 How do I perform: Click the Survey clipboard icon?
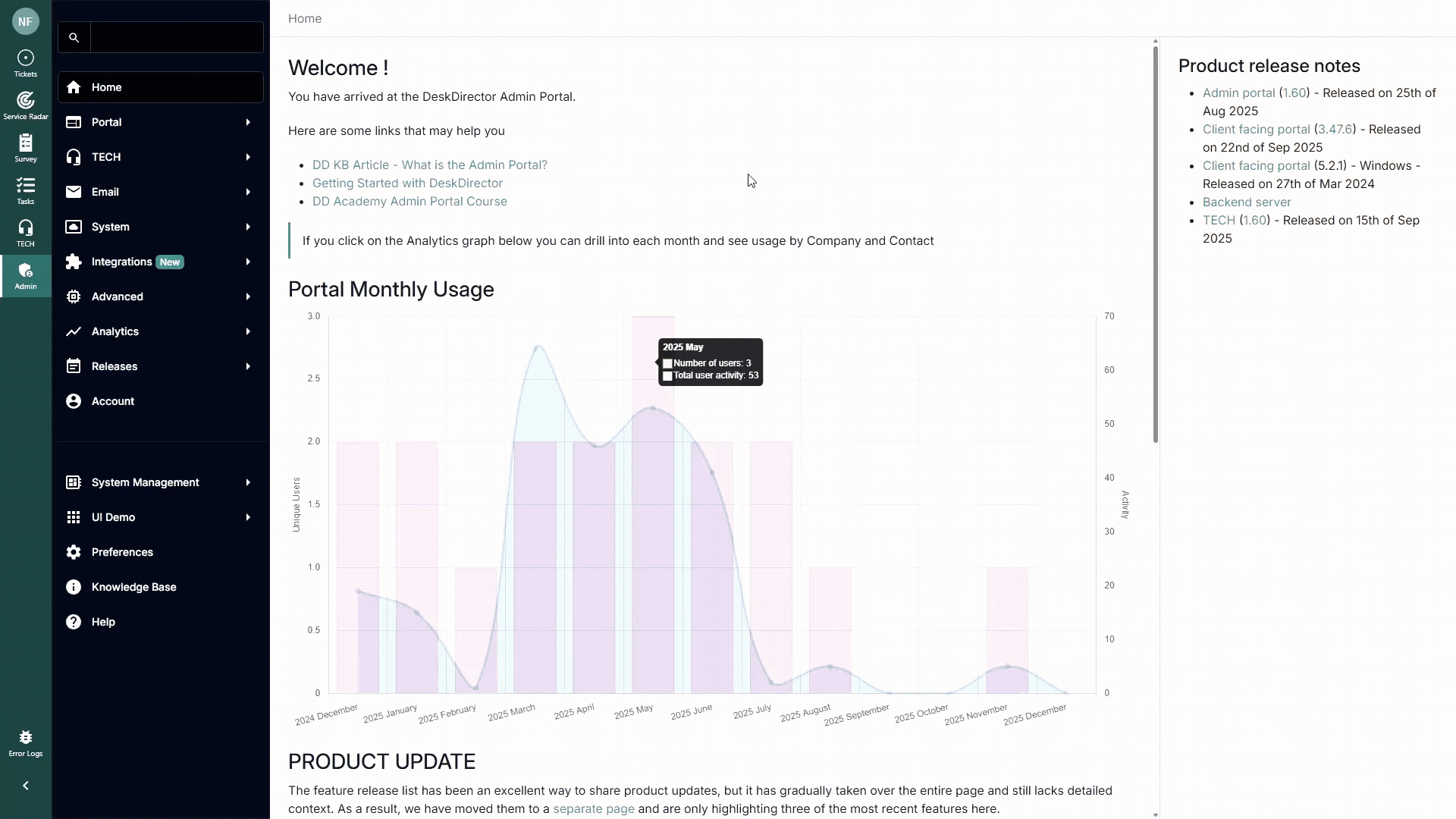click(26, 148)
